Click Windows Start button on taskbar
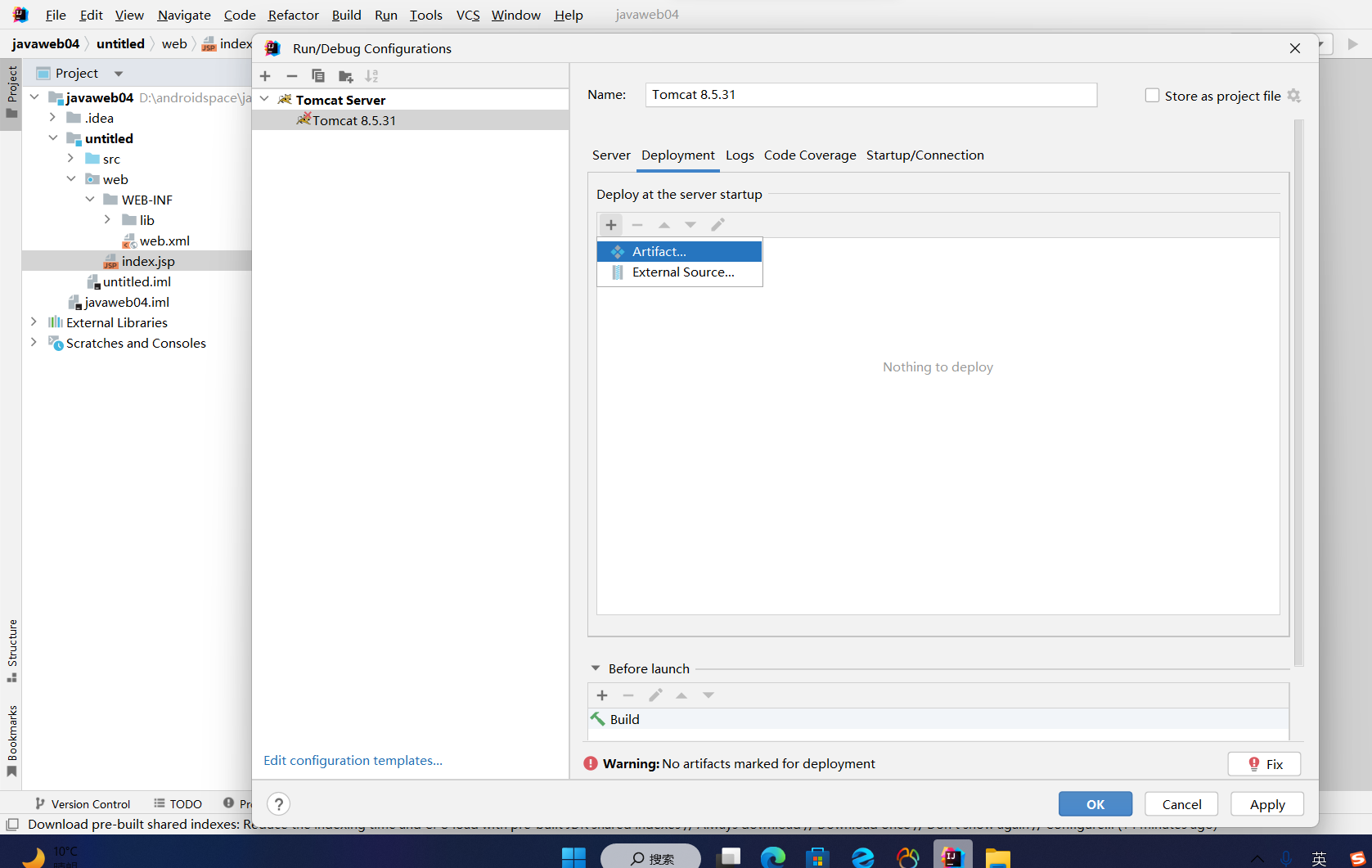Screen dimensions: 1372x868 574,857
